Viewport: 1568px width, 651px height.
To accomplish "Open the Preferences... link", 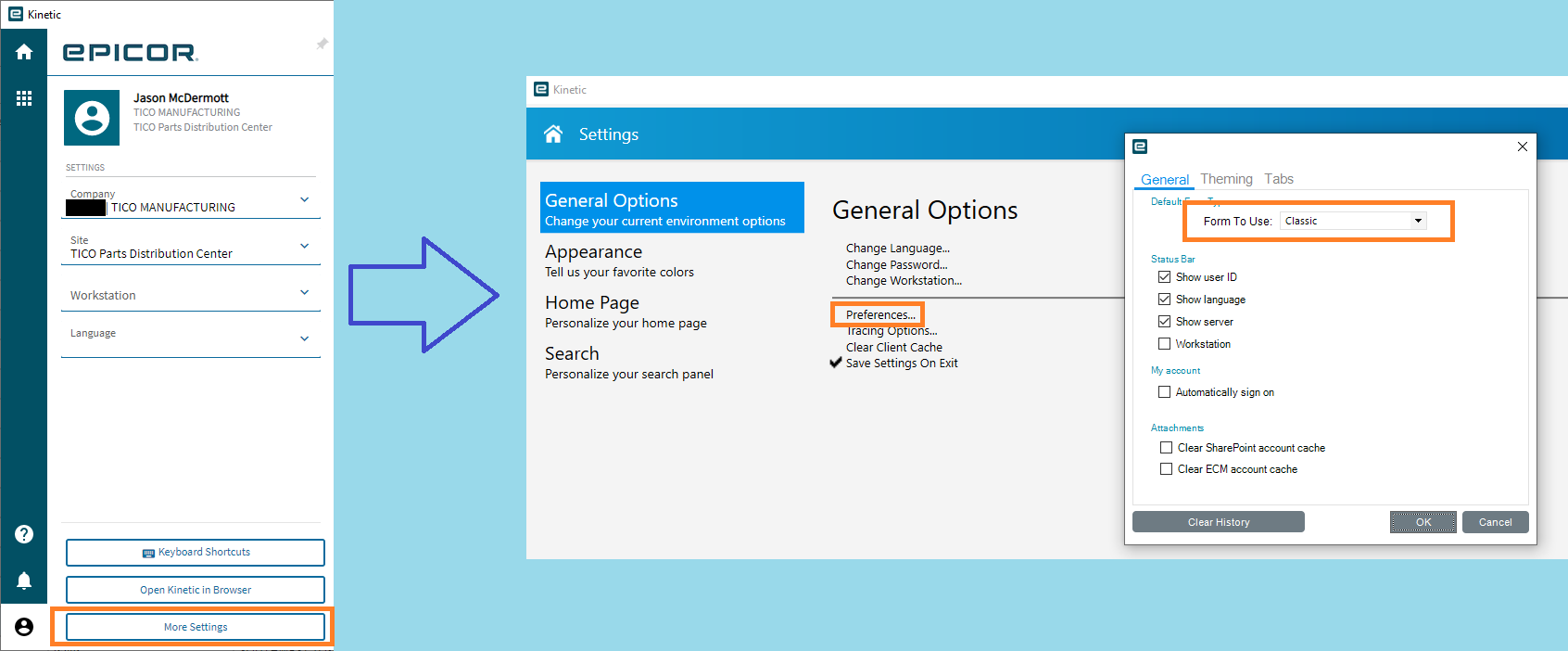I will (880, 315).
